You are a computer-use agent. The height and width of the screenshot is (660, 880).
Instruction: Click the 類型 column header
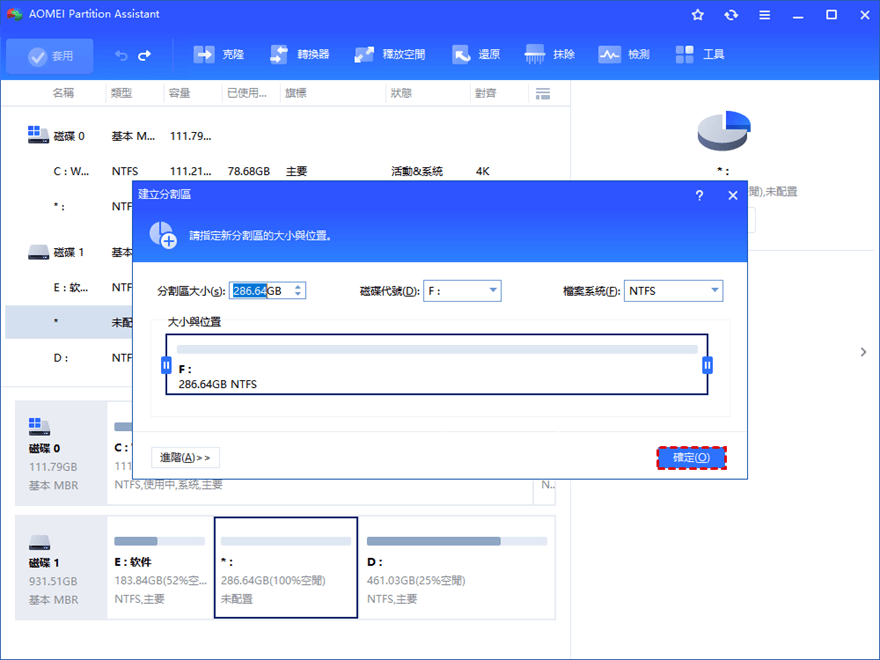121,93
